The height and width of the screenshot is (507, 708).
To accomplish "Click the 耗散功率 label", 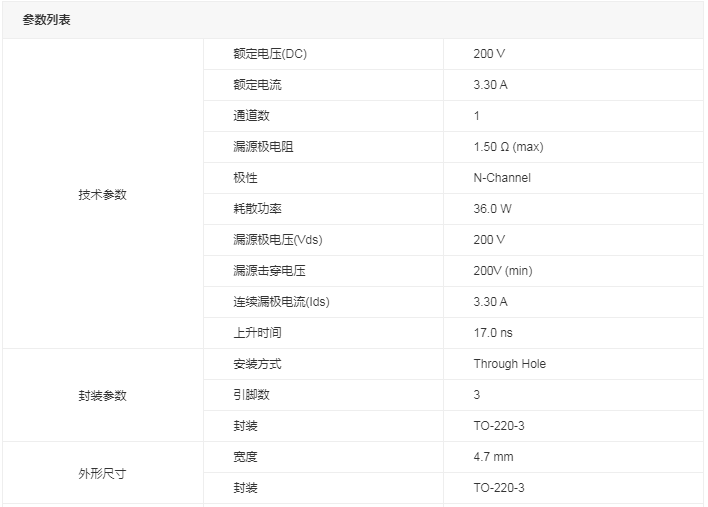I will pos(257,209).
